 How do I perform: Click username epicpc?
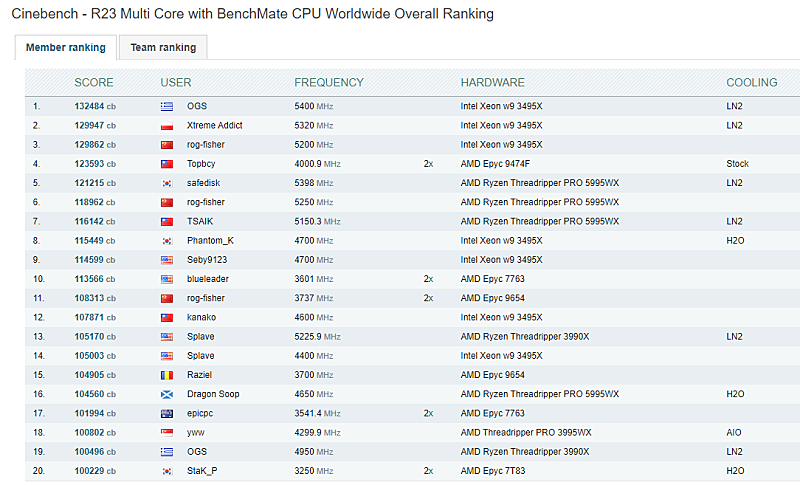[x=199, y=413]
